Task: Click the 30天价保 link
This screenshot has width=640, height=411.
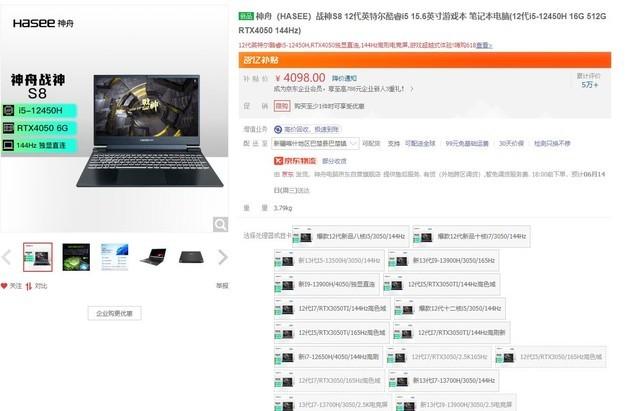Action: click(511, 143)
